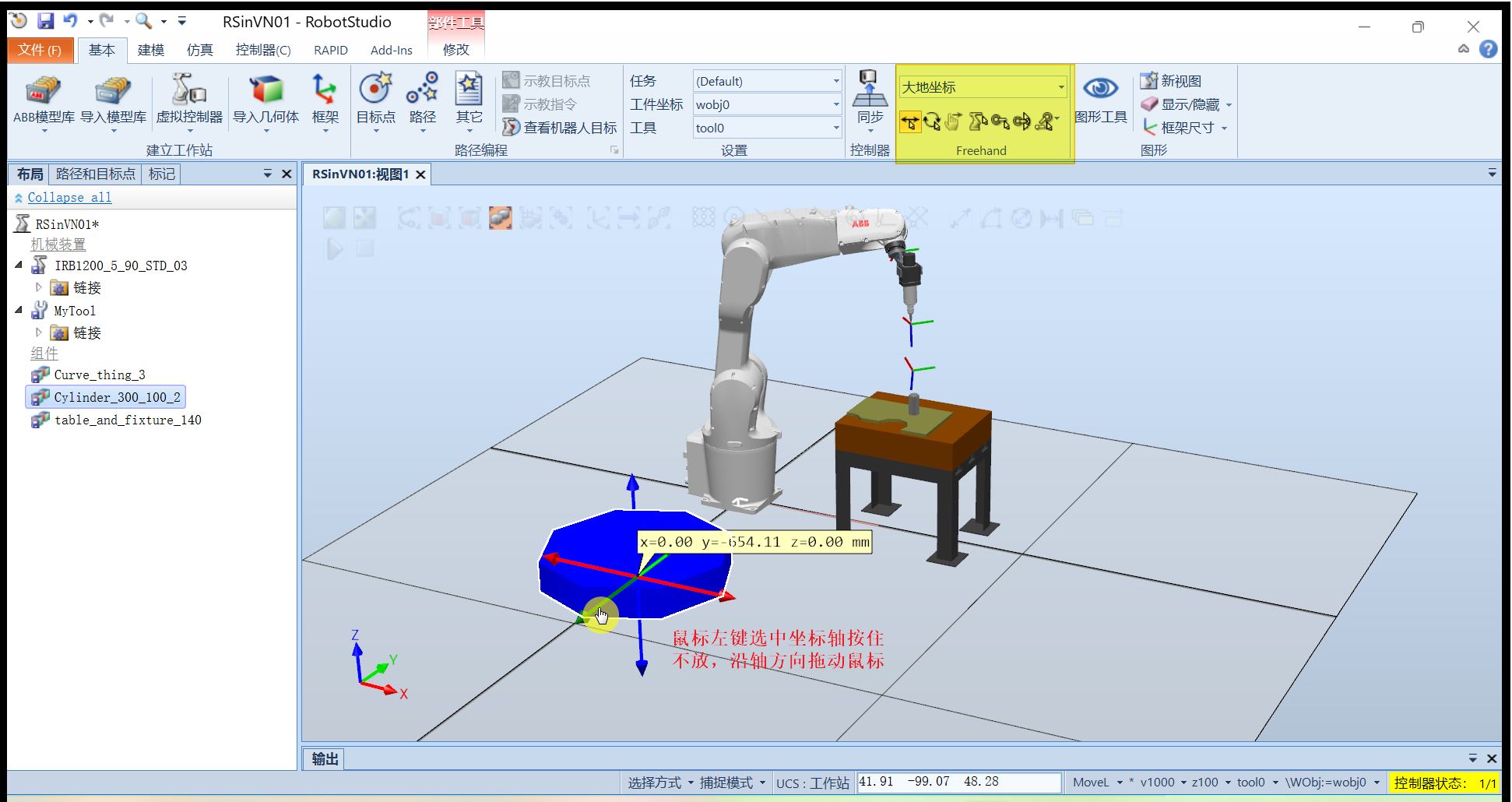
Task: Click the 输出 output panel tab
Action: click(325, 759)
